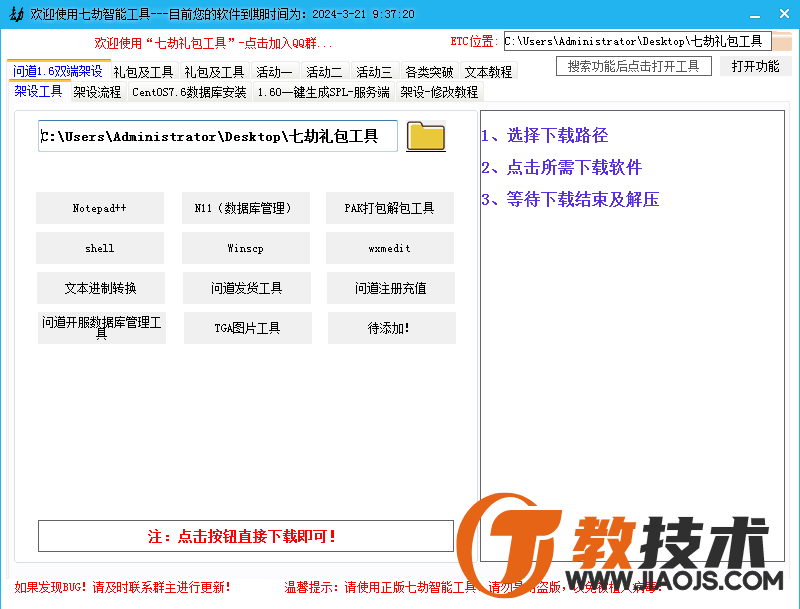Select the 活动二 tab
The height and width of the screenshot is (609, 800).
click(324, 71)
